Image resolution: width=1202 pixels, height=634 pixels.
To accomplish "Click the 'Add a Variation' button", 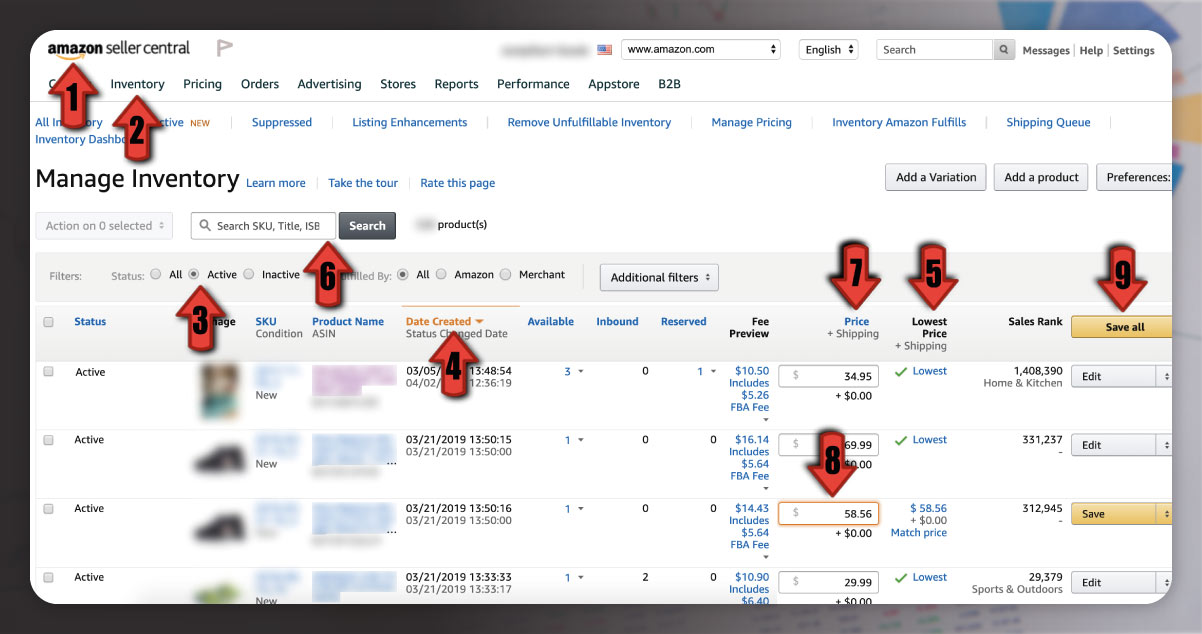I will (936, 177).
